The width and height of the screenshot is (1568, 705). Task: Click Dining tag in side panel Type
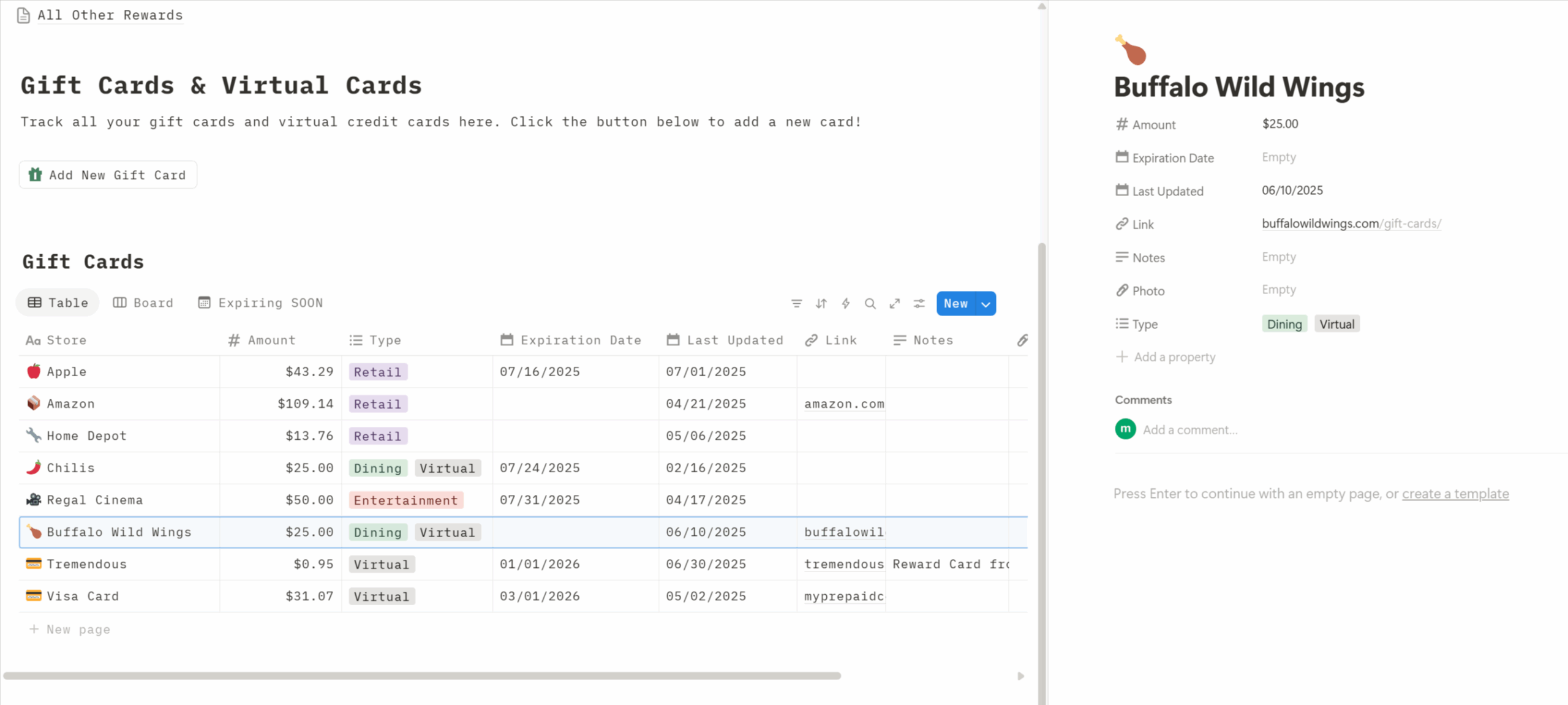[x=1284, y=324]
